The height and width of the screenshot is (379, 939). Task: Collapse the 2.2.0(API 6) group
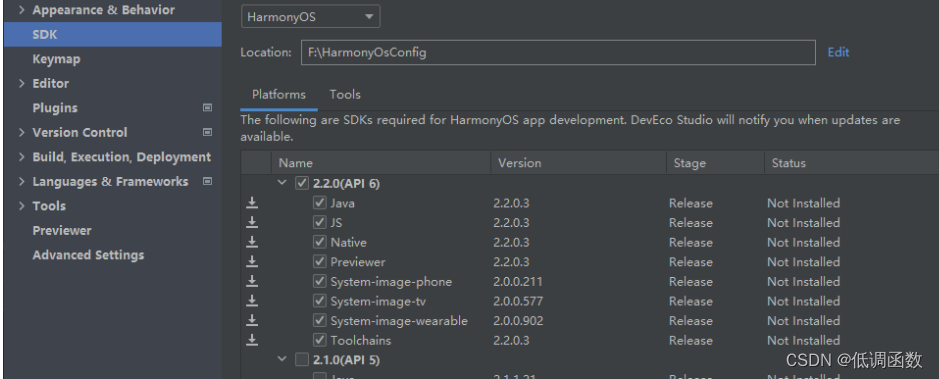[x=283, y=183]
